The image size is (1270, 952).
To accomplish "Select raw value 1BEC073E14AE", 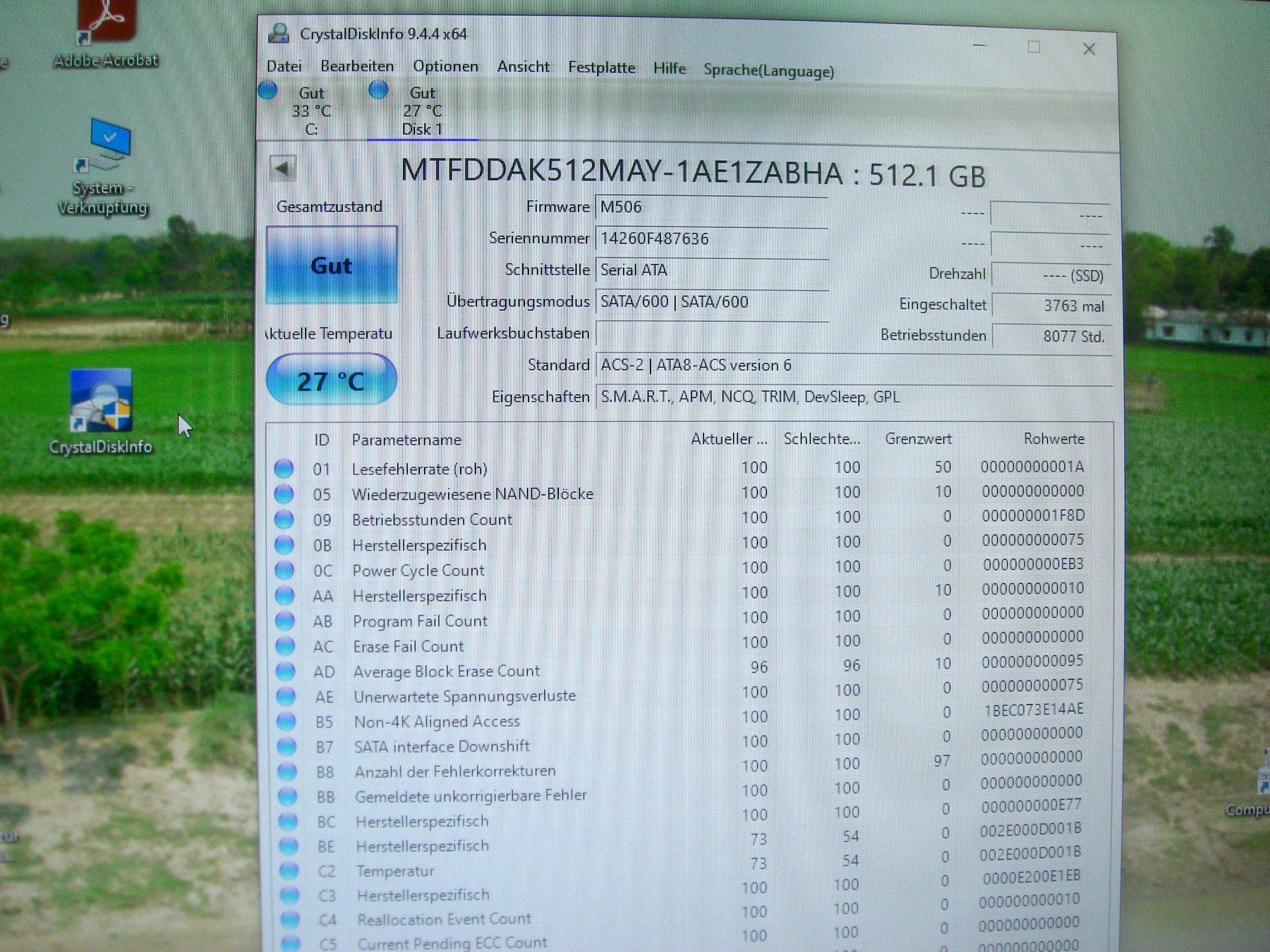I will [x=1034, y=709].
